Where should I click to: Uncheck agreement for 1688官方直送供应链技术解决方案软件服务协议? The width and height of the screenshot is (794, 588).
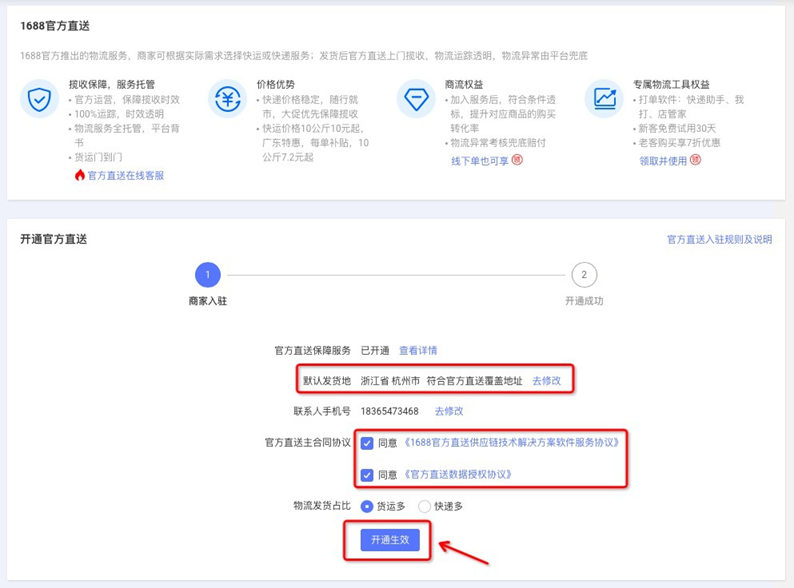367,443
